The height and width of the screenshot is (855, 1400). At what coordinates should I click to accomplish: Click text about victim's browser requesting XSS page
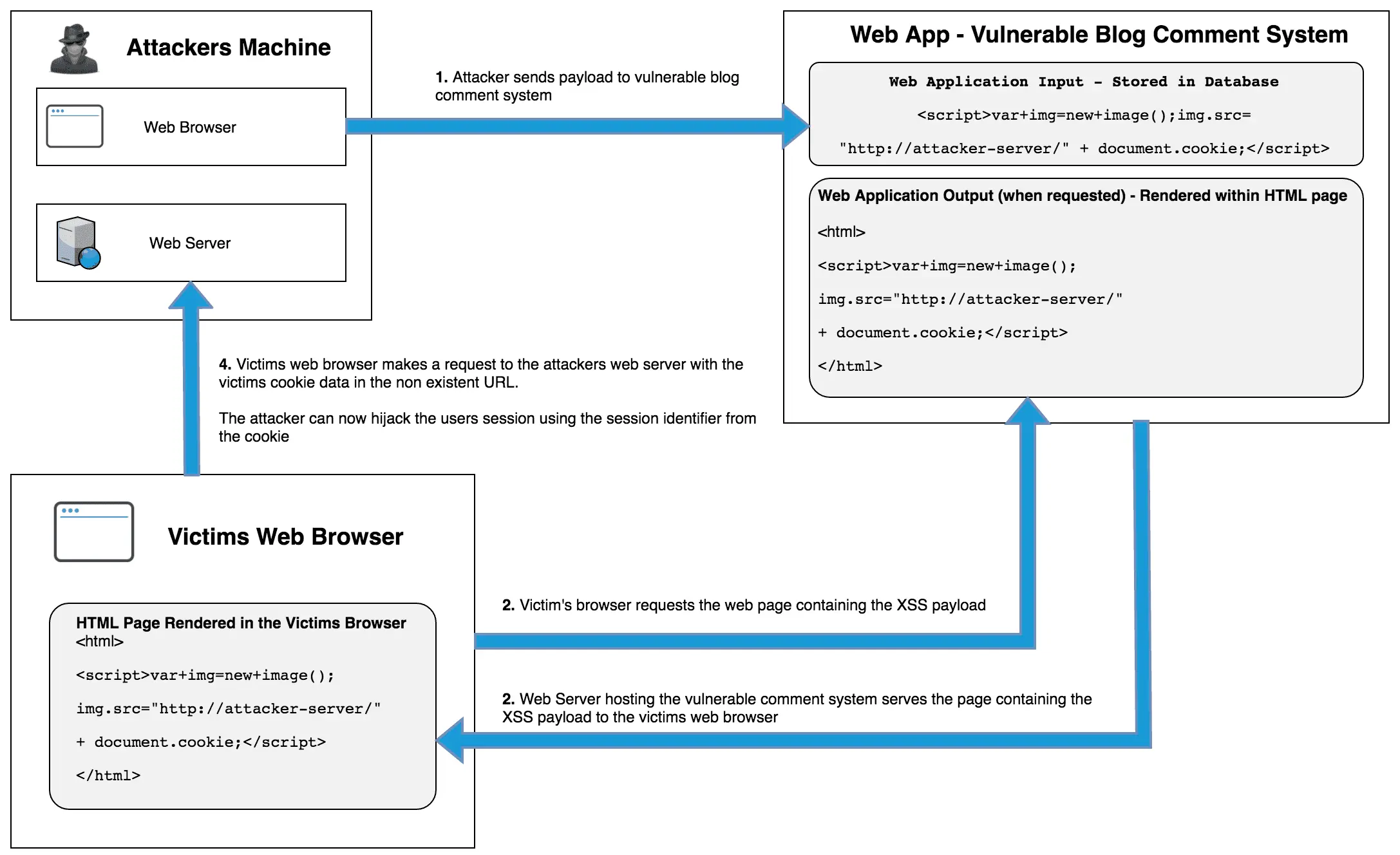tap(744, 605)
